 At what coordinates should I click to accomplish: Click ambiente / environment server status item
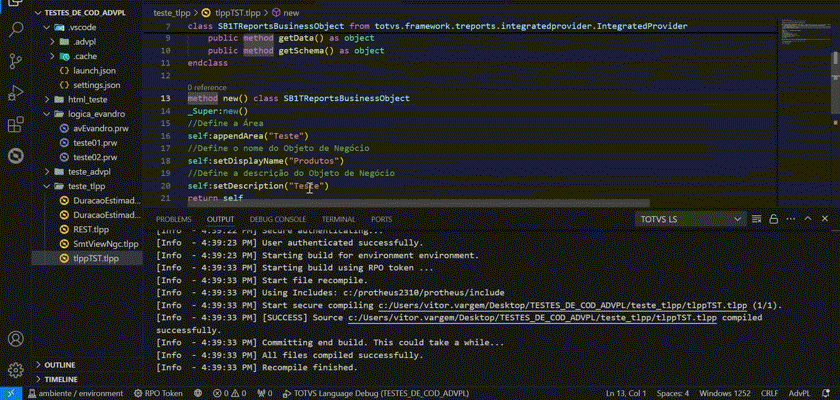[76, 393]
